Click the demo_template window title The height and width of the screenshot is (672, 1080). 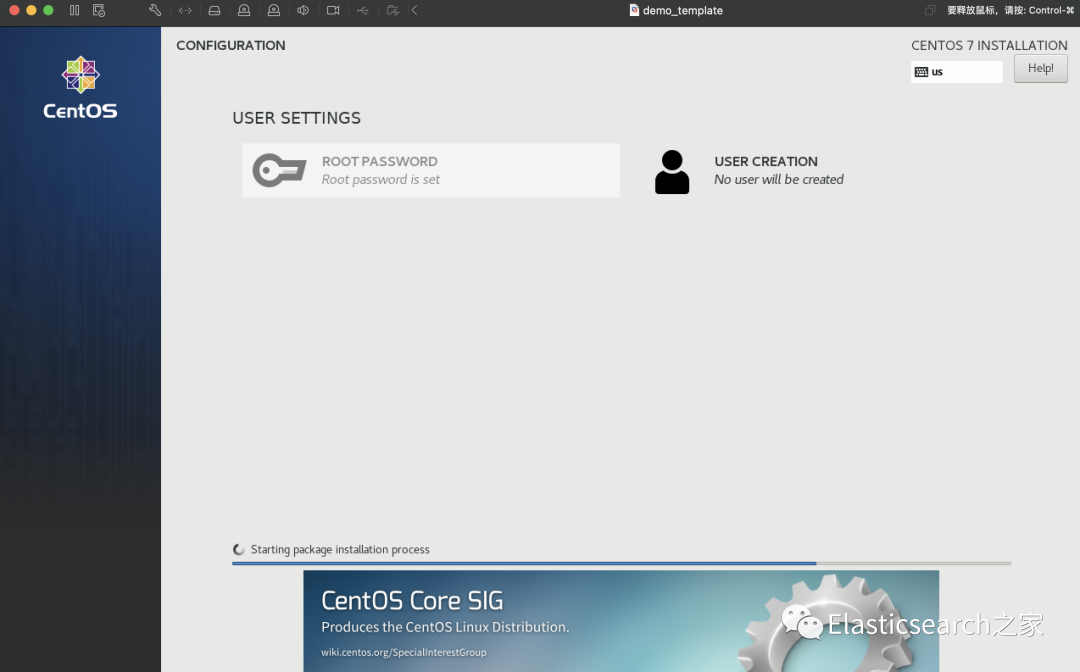coord(683,10)
